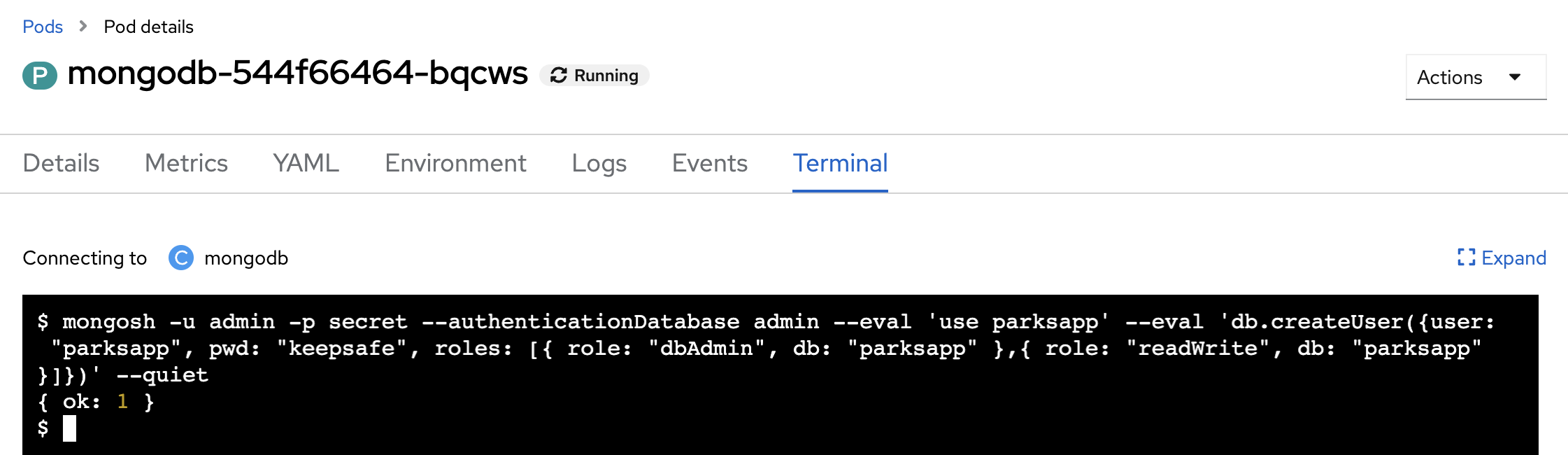The height and width of the screenshot is (455, 1568).
Task: Click the Expand terminal icon
Action: [x=1466, y=258]
